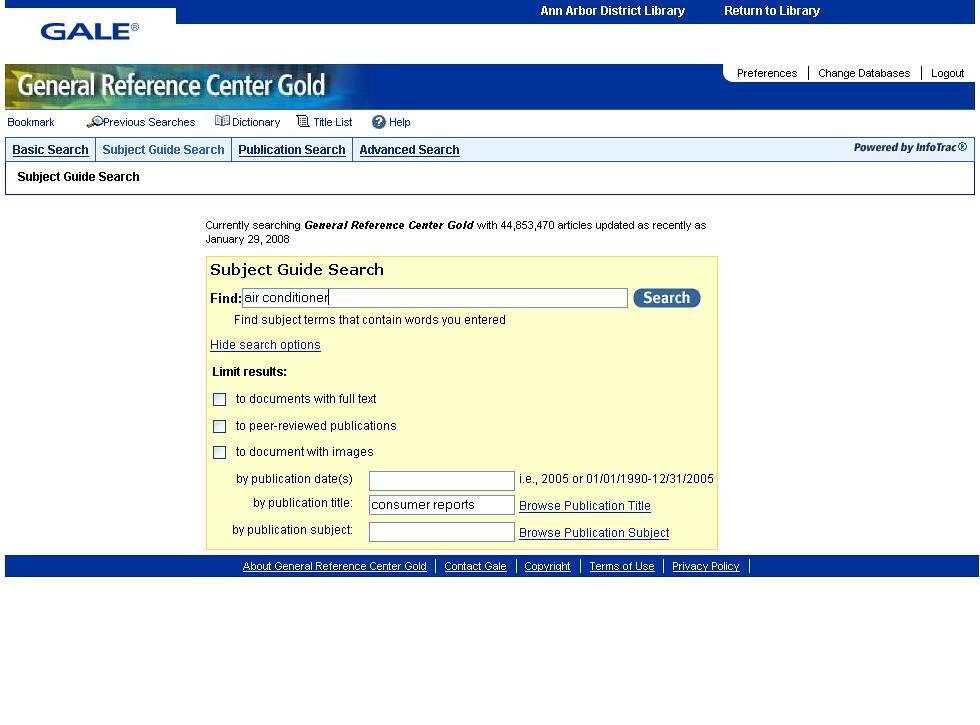Open the Privacy Policy footer link
980x725 pixels.
point(706,566)
